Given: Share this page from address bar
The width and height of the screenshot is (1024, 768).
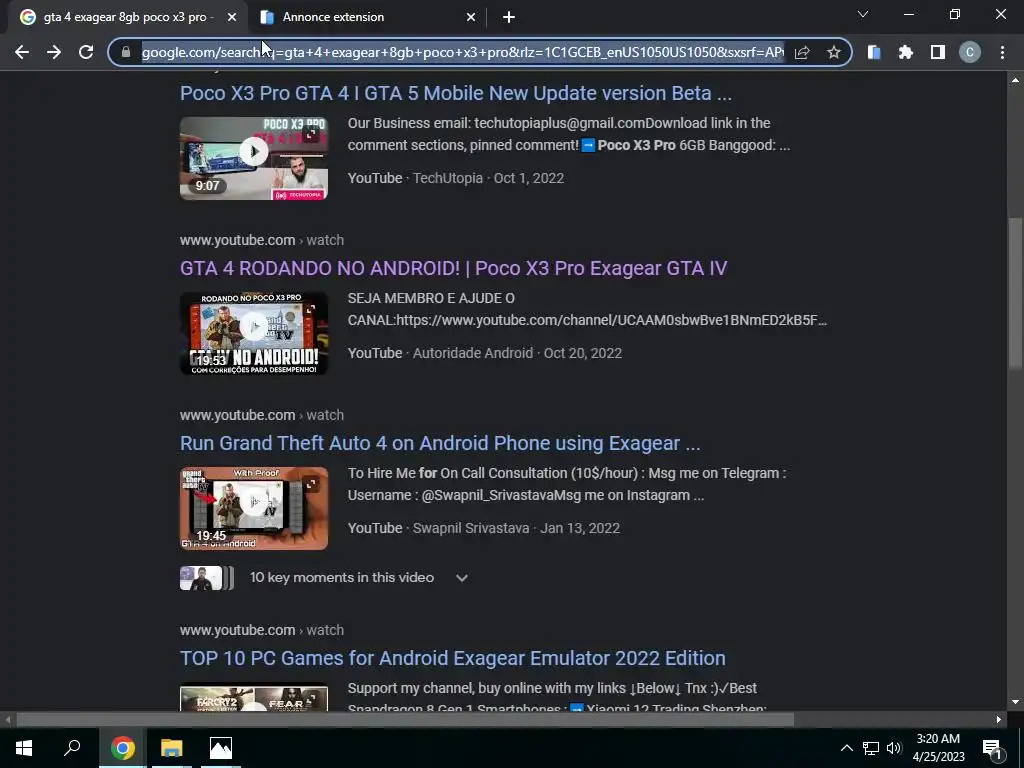Looking at the screenshot, I should click(802, 52).
